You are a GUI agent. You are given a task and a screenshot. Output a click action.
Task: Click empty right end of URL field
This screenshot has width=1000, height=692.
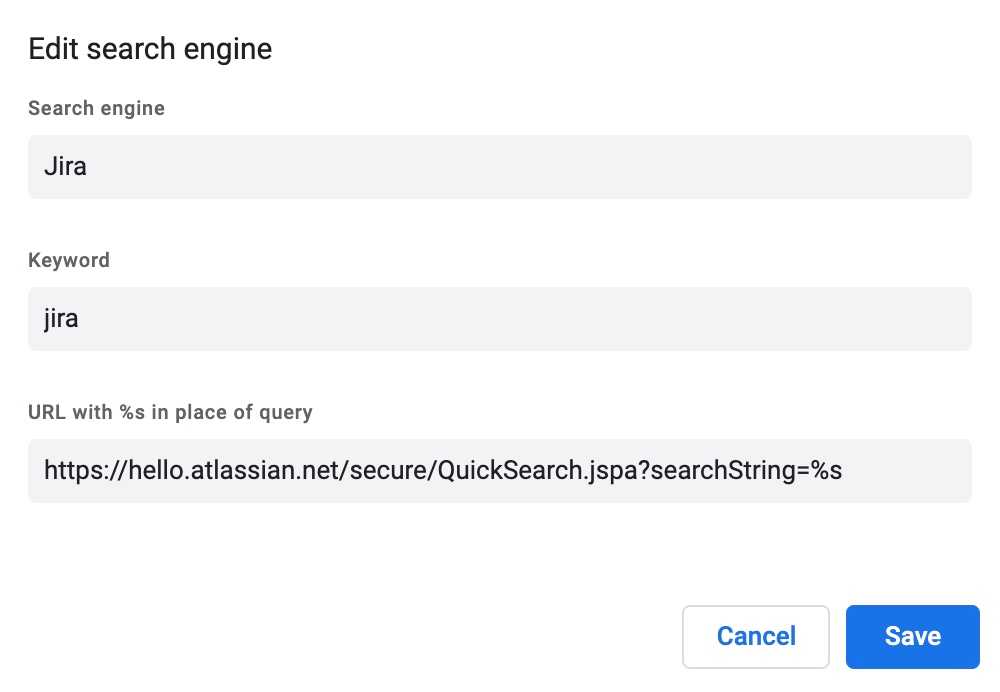pyautogui.click(x=910, y=471)
